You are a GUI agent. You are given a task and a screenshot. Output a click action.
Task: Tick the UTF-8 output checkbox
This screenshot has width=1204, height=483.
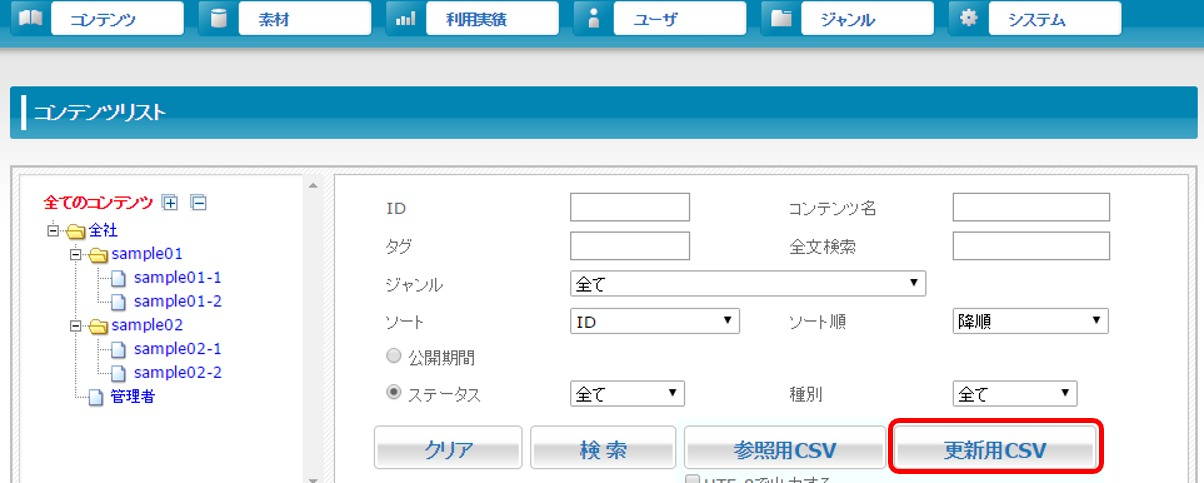[x=692, y=480]
